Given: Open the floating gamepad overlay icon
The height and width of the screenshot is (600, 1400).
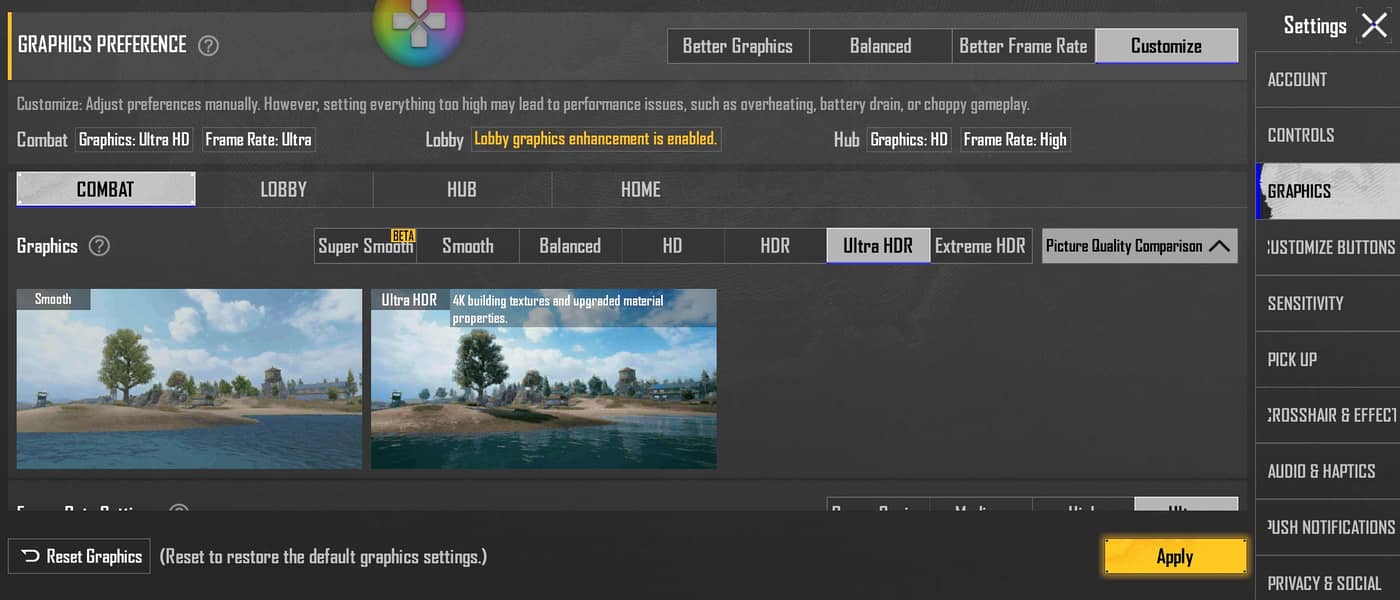Looking at the screenshot, I should [x=419, y=22].
